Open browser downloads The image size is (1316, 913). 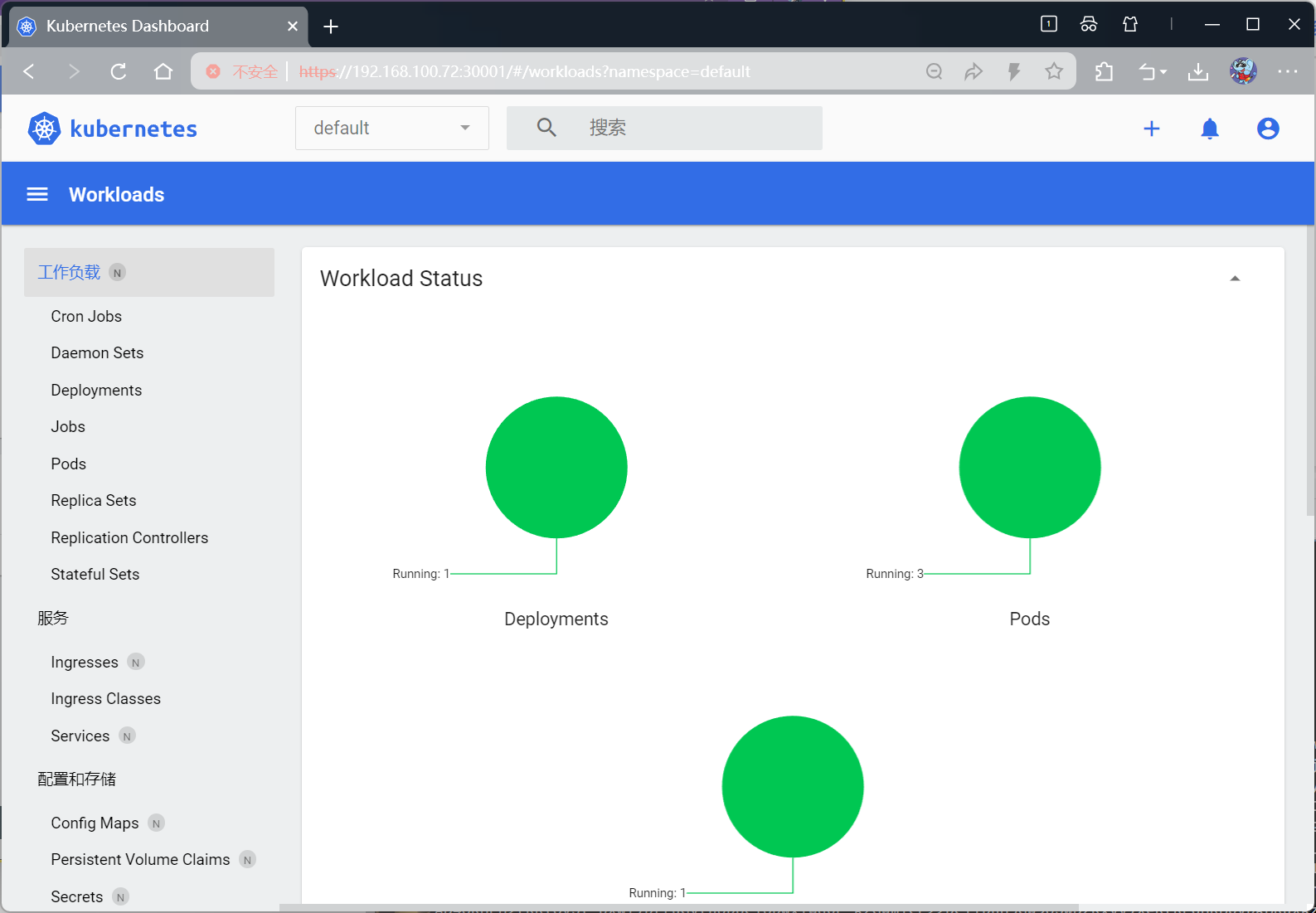click(1198, 71)
